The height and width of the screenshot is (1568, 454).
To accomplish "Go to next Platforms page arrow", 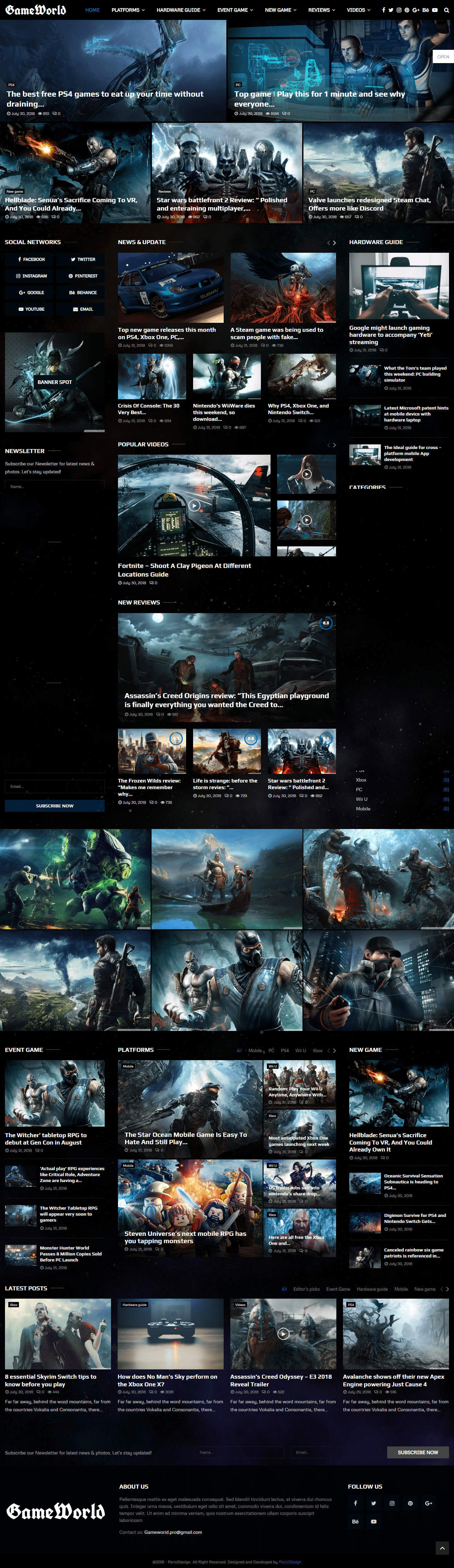I will (x=334, y=1050).
